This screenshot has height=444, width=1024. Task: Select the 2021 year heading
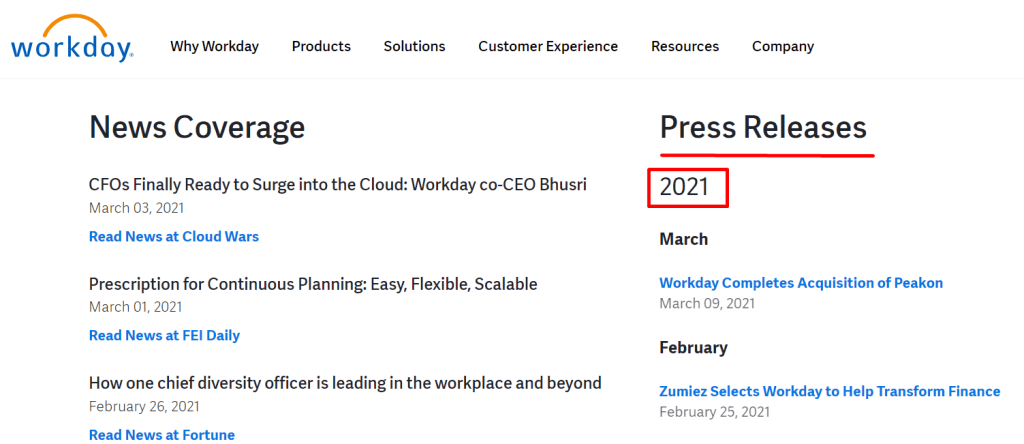[x=684, y=187]
